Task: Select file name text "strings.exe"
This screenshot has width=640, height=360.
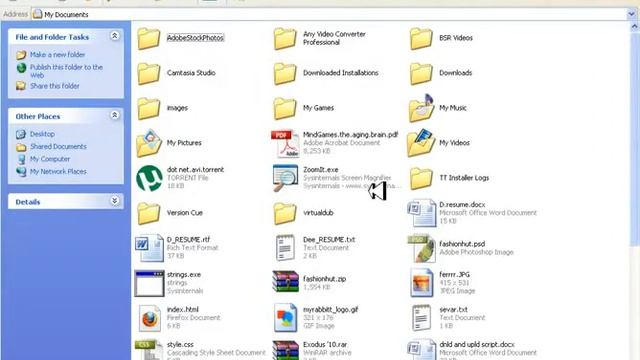Action: tap(184, 275)
